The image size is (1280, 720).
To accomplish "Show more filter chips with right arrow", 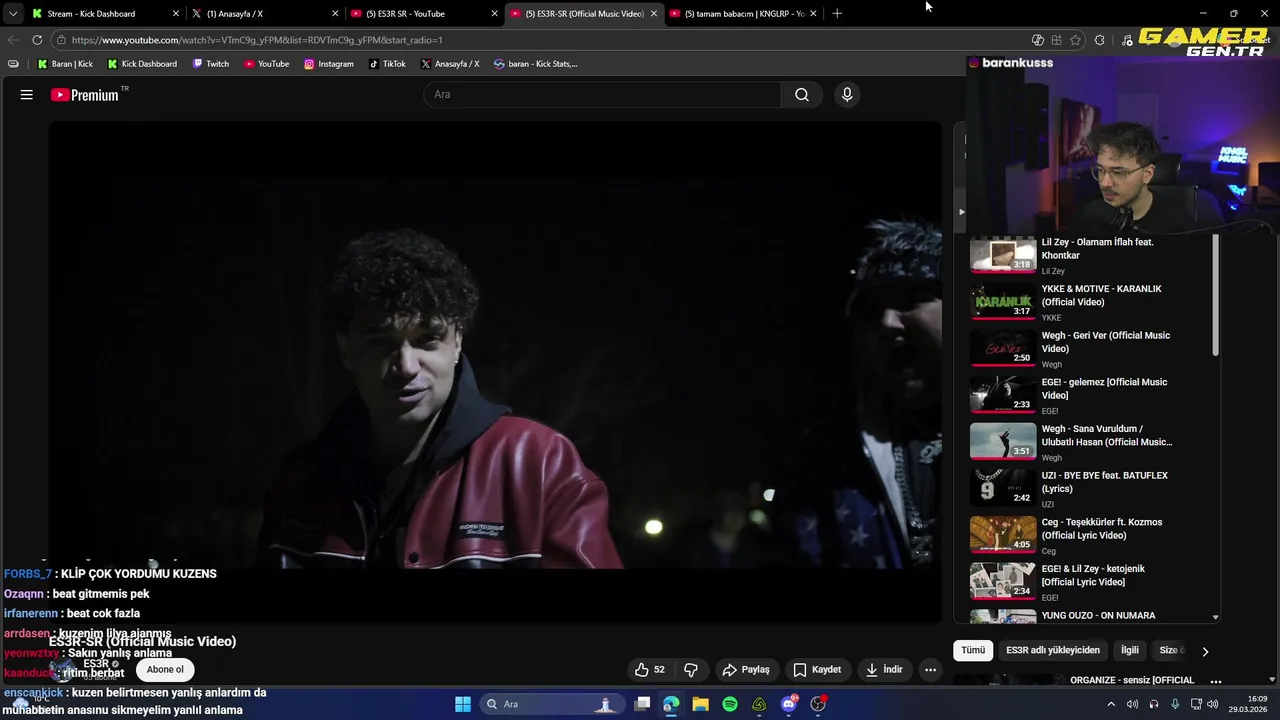I will pos(1205,651).
